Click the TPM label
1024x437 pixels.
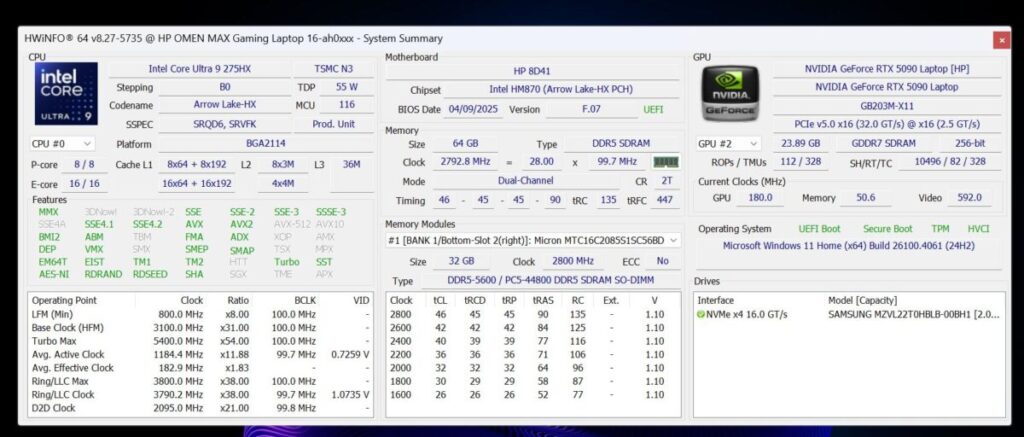pyautogui.click(x=940, y=229)
